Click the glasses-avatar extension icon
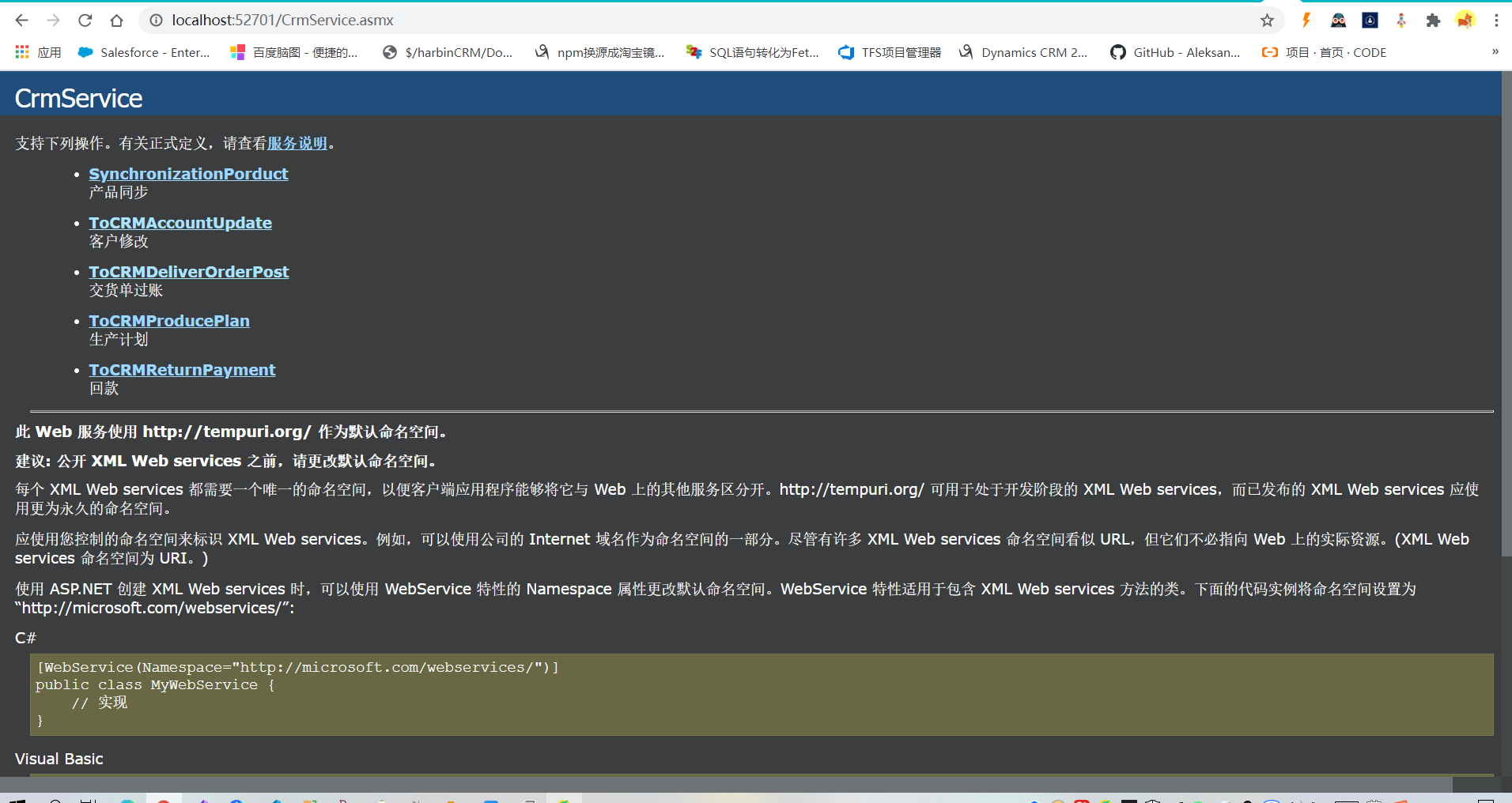 1339,20
